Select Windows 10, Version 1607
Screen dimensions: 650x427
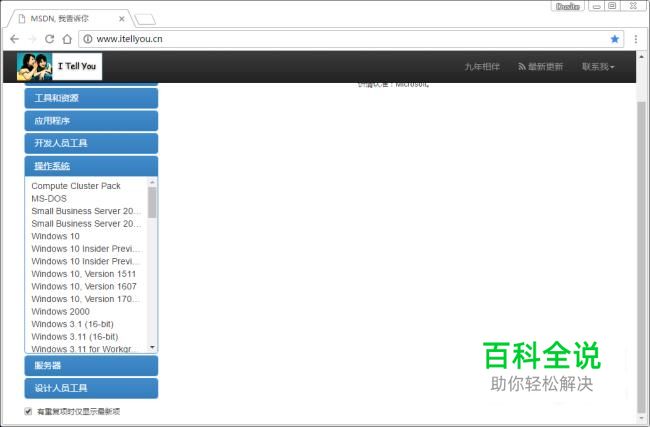[84, 286]
